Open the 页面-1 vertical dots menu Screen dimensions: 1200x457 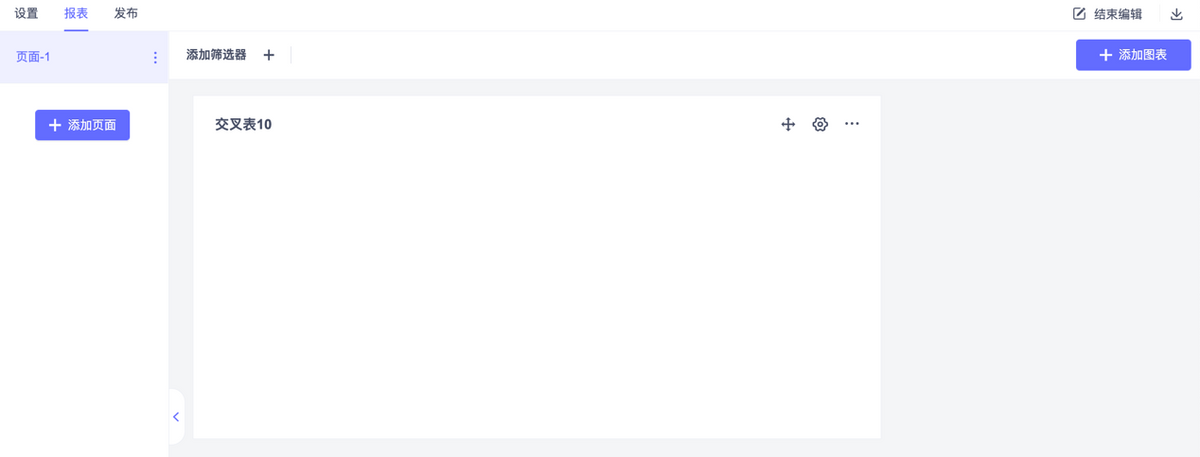point(155,58)
